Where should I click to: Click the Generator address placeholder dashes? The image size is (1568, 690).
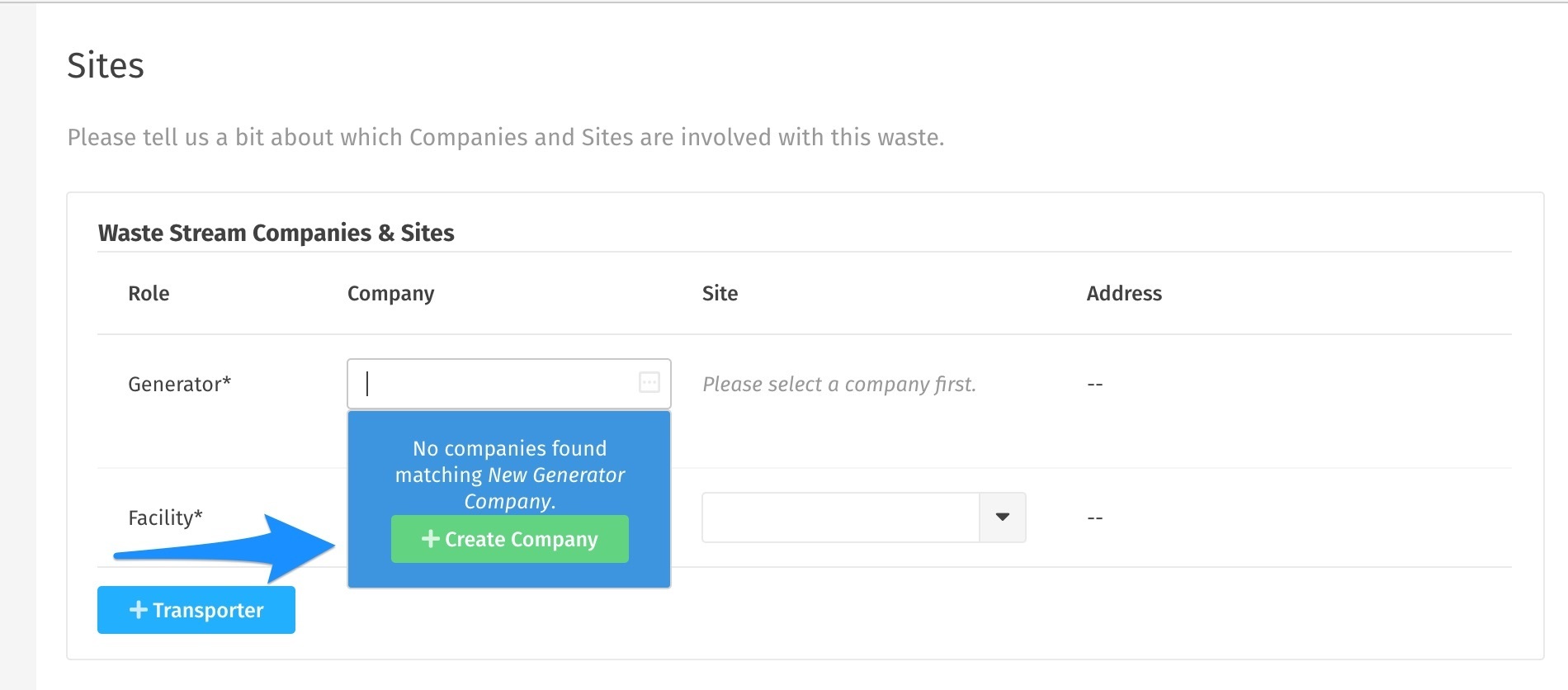(x=1095, y=385)
